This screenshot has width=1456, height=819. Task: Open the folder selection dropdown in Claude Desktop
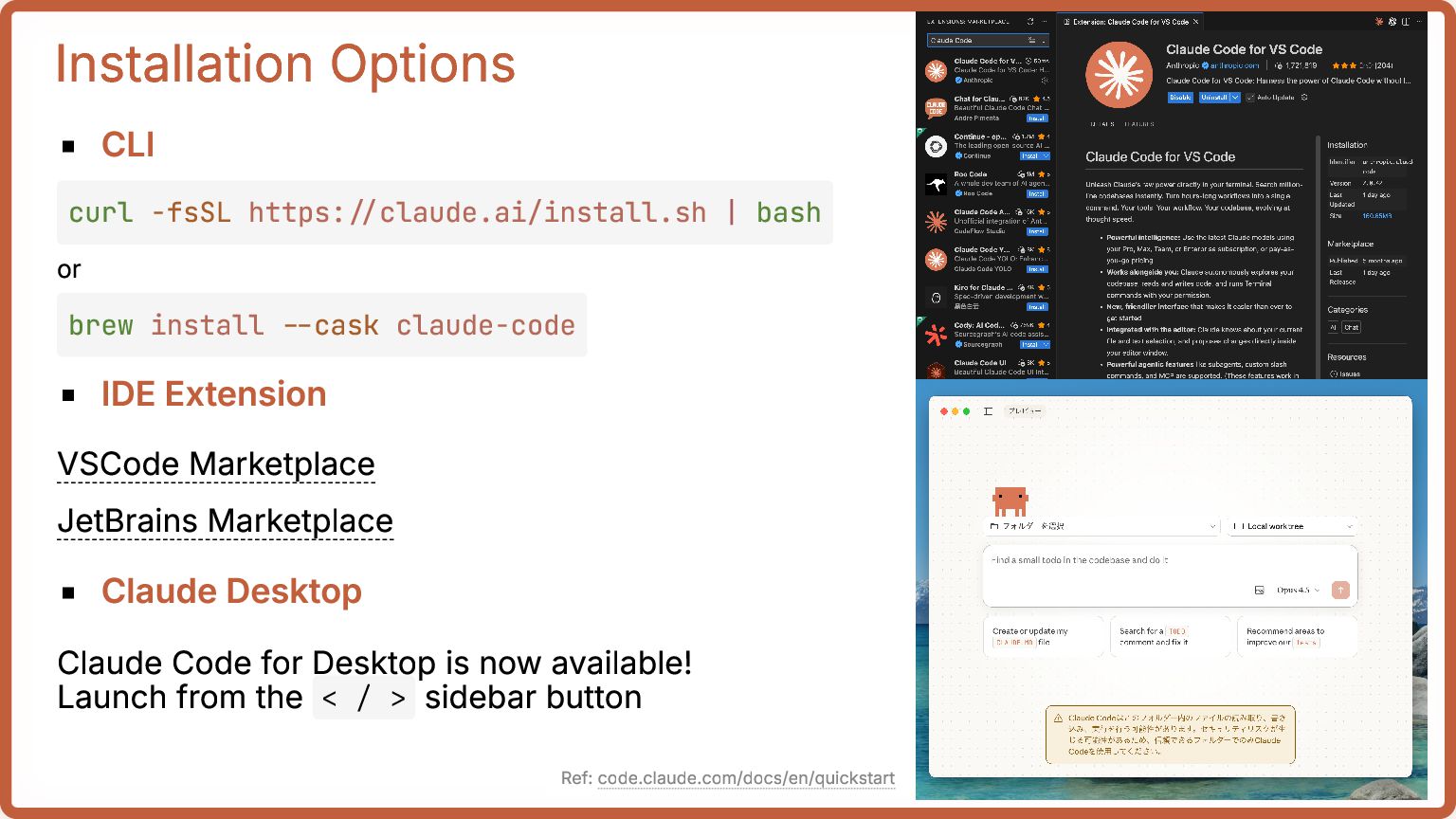(1102, 526)
